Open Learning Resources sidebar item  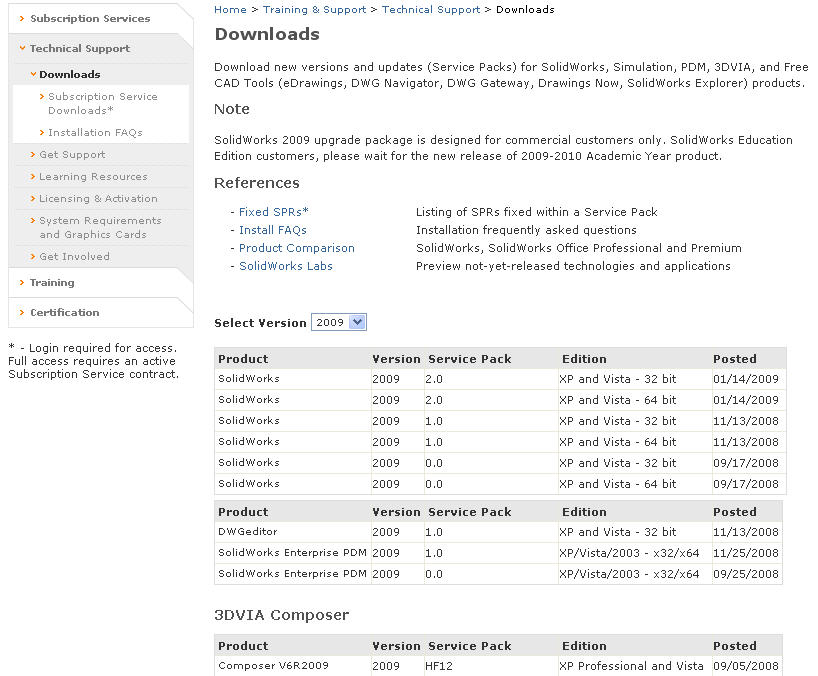pos(93,176)
